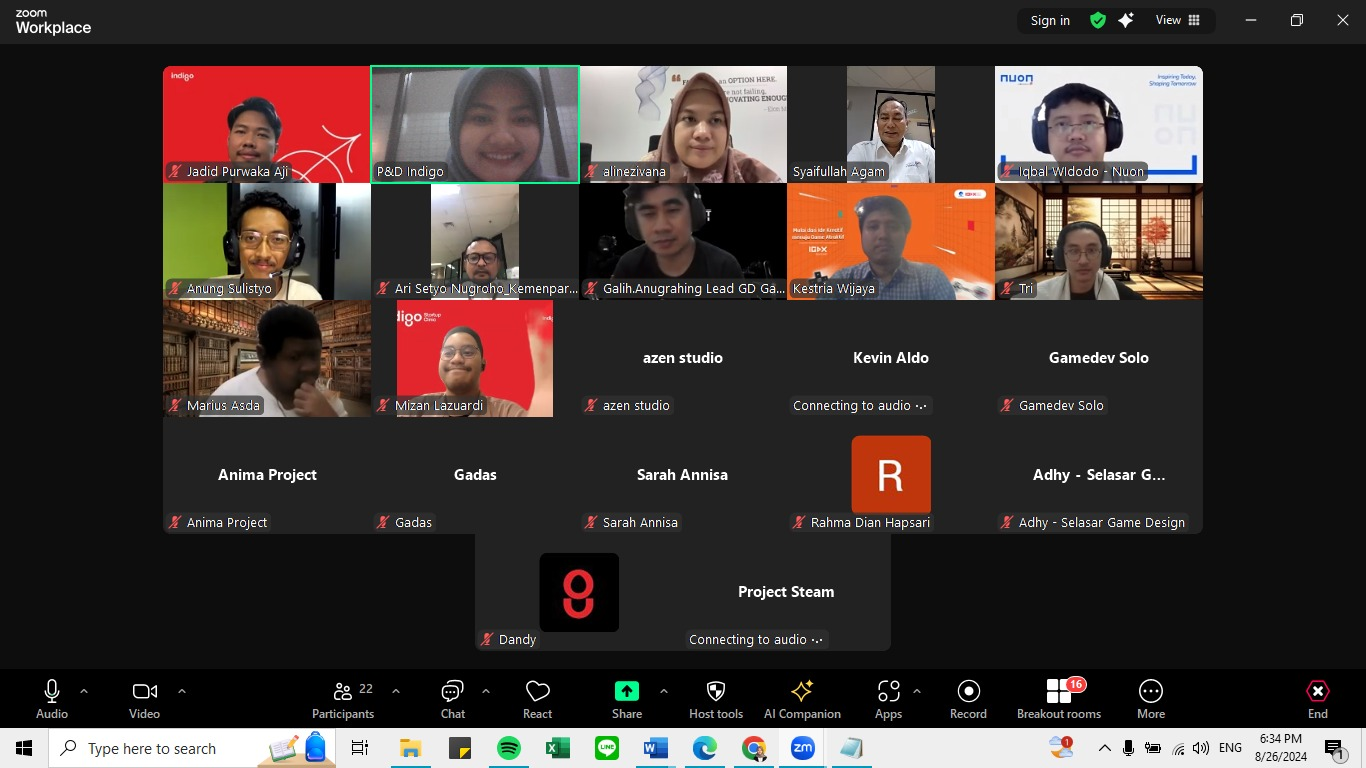1366x768 pixels.
Task: Expand the Apps options arrow
Action: coord(917,691)
